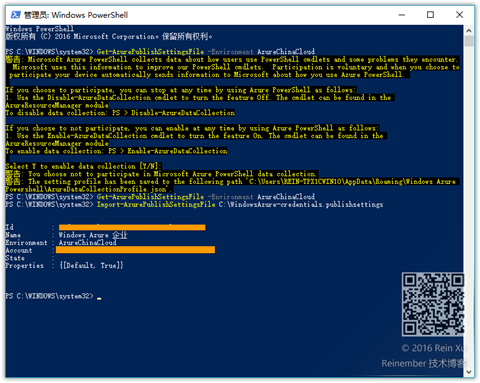Click the scrollbar down arrow
The height and width of the screenshot is (383, 480).
[469, 372]
